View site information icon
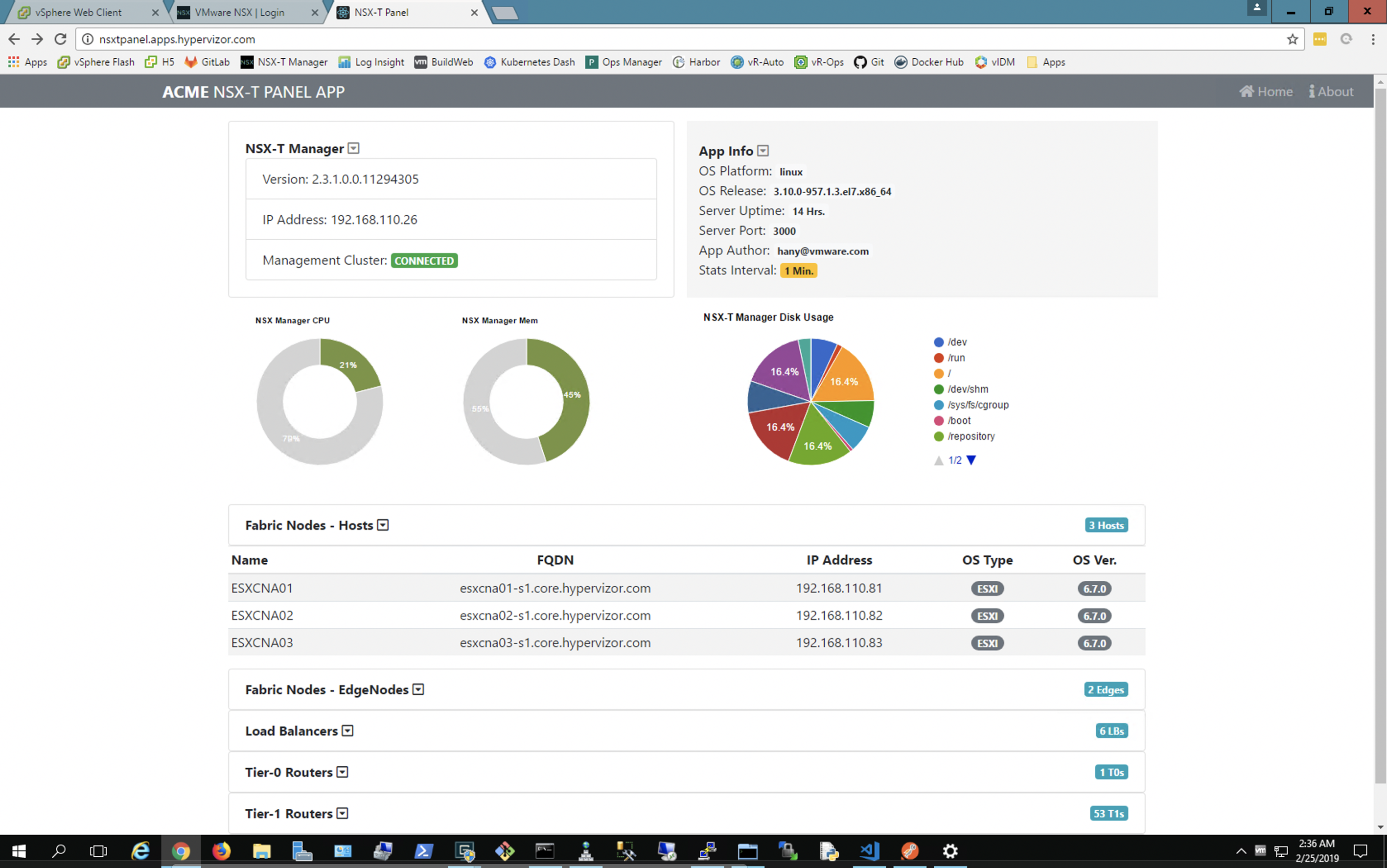1387x868 pixels. [87, 39]
